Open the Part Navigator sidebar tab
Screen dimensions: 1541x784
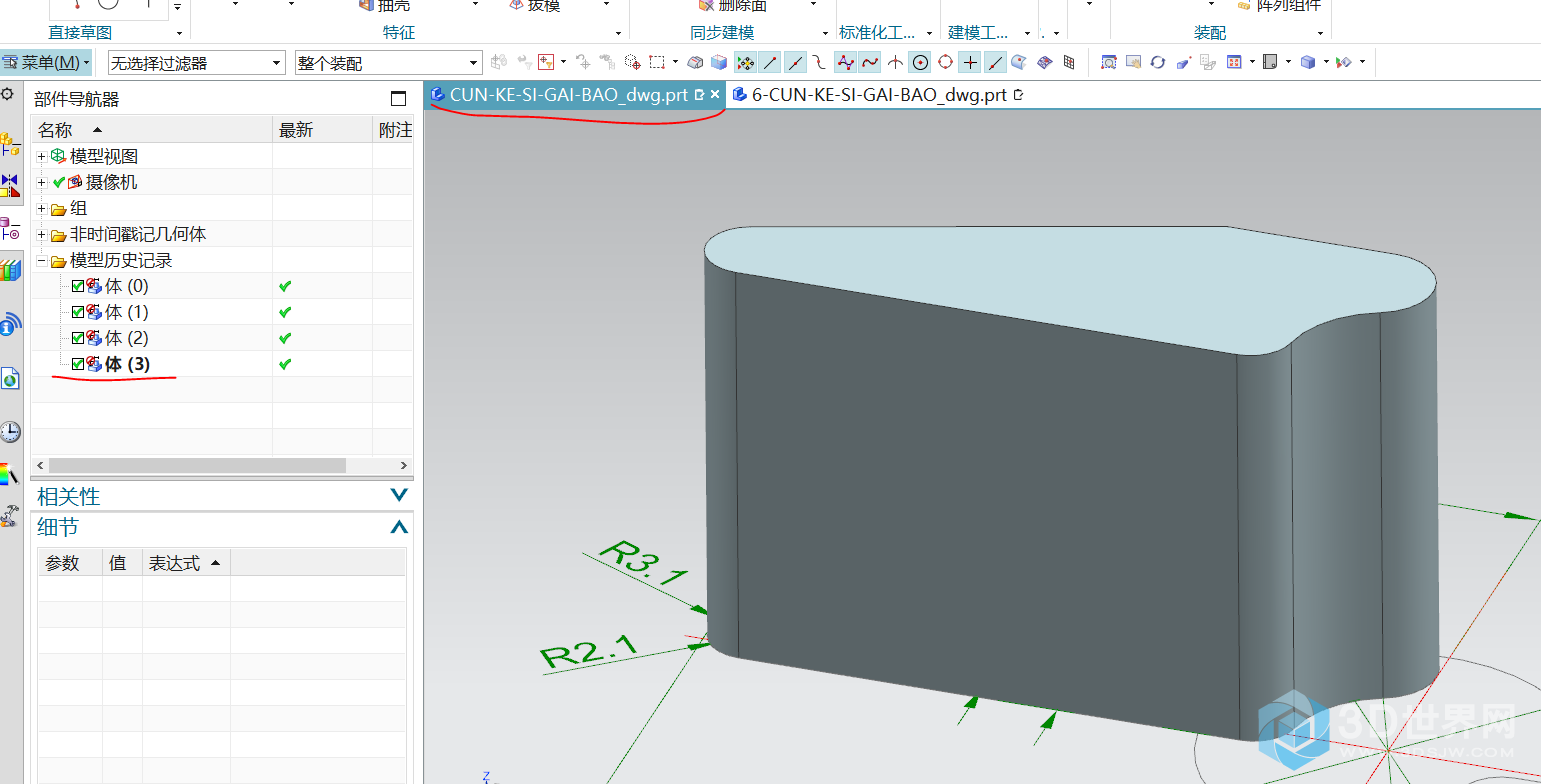pyautogui.click(x=10, y=228)
